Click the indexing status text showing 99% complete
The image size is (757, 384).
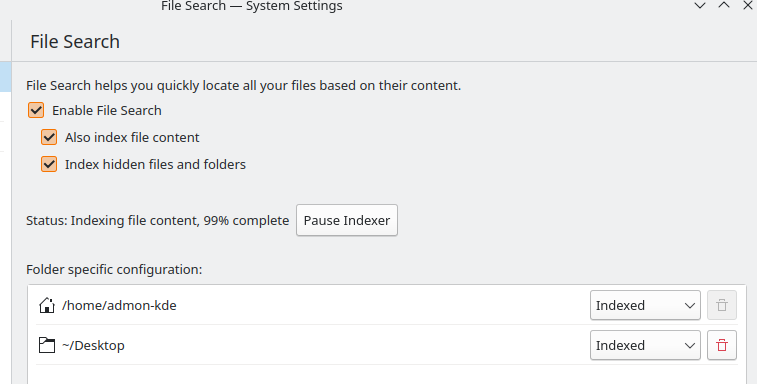[157, 220]
